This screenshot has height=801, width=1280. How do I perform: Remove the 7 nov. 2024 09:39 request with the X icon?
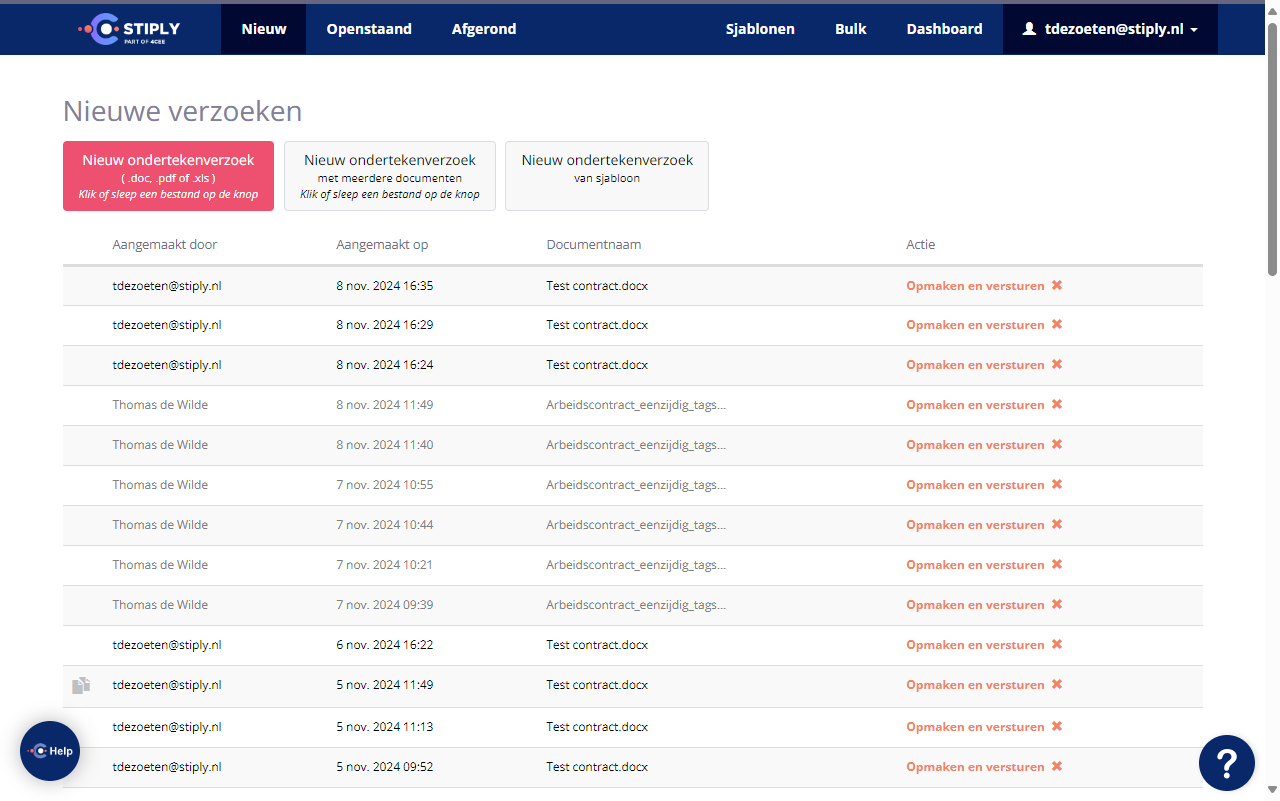pos(1057,605)
